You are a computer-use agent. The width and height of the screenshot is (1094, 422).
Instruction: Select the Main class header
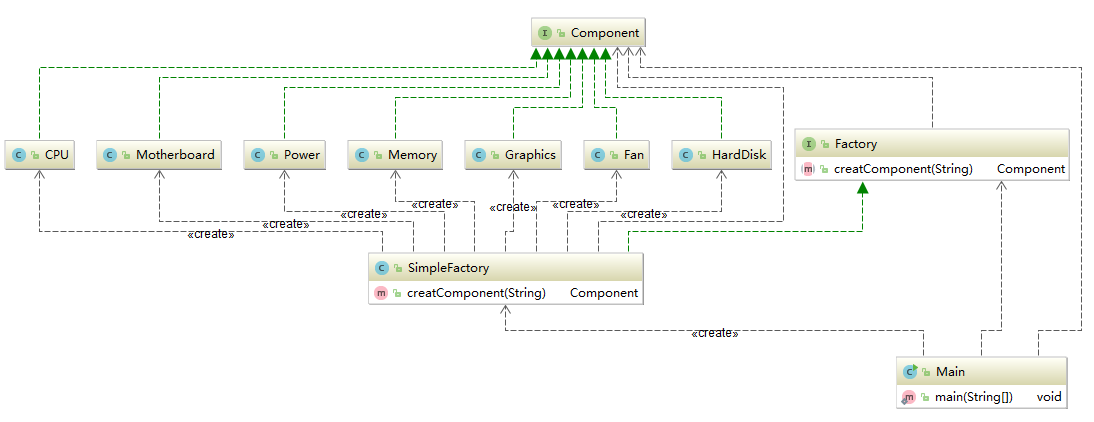pos(981,372)
